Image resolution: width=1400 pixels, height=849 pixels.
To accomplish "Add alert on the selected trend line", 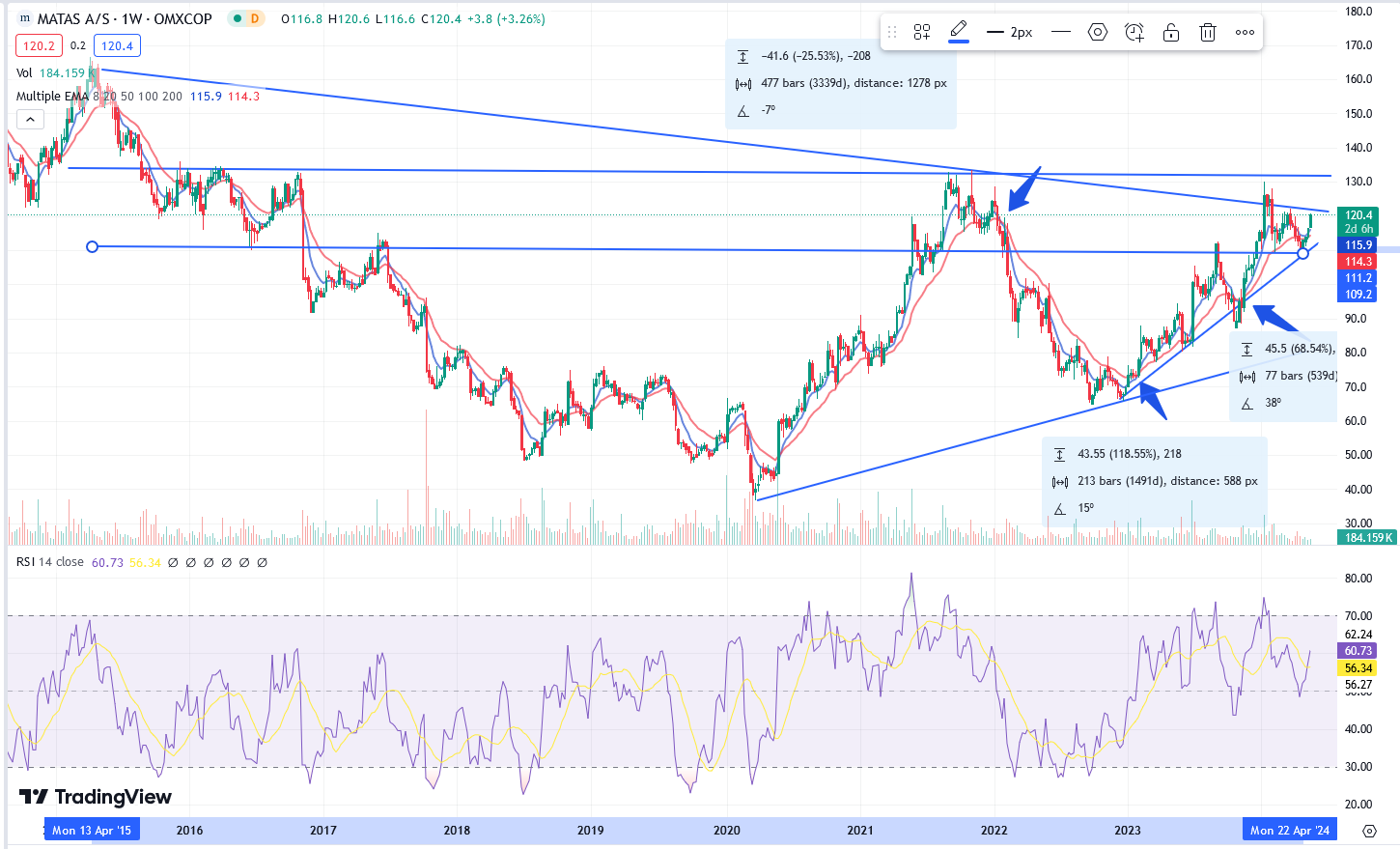I will coord(1134,32).
